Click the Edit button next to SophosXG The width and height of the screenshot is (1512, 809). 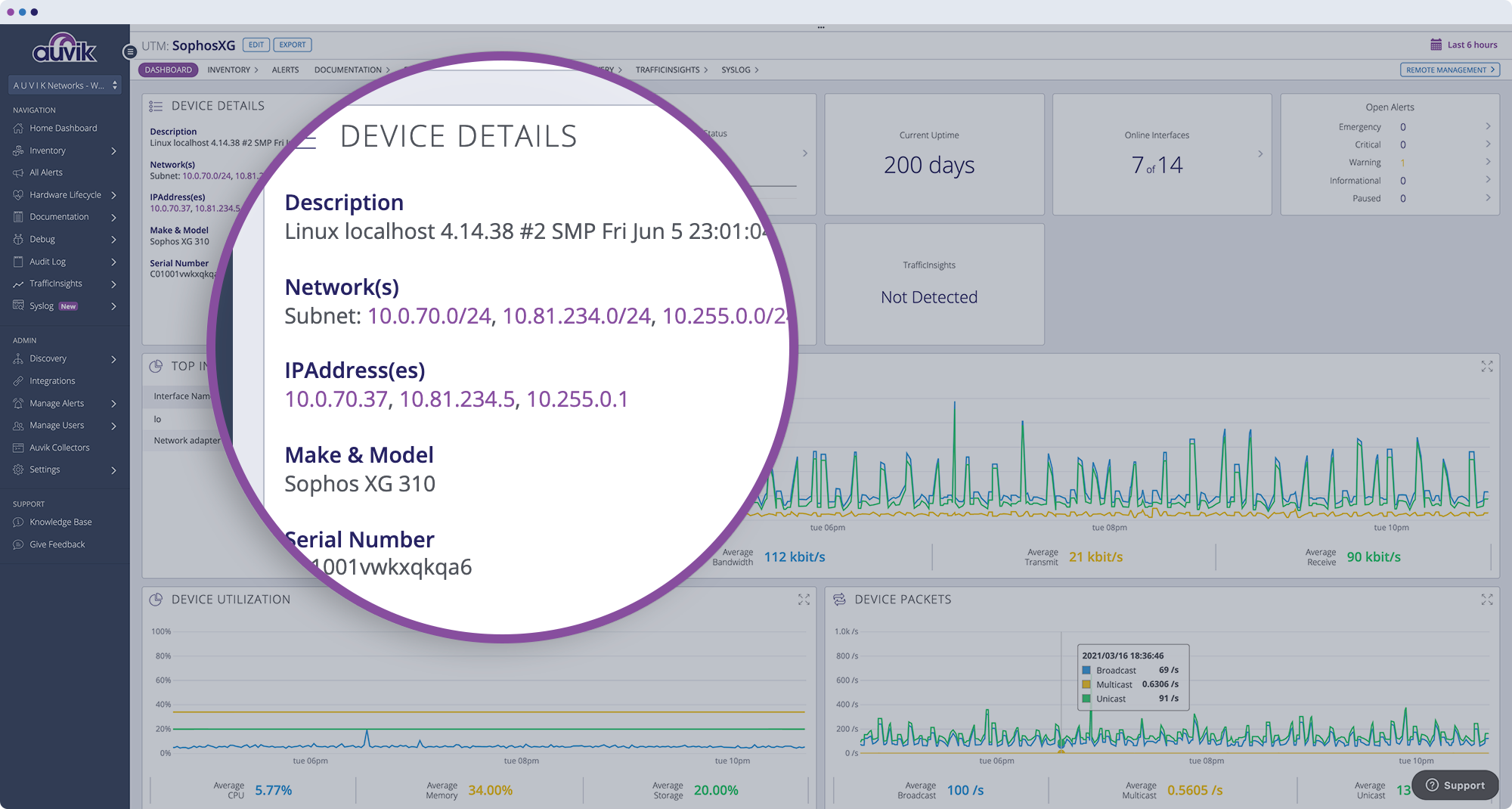pyautogui.click(x=256, y=45)
